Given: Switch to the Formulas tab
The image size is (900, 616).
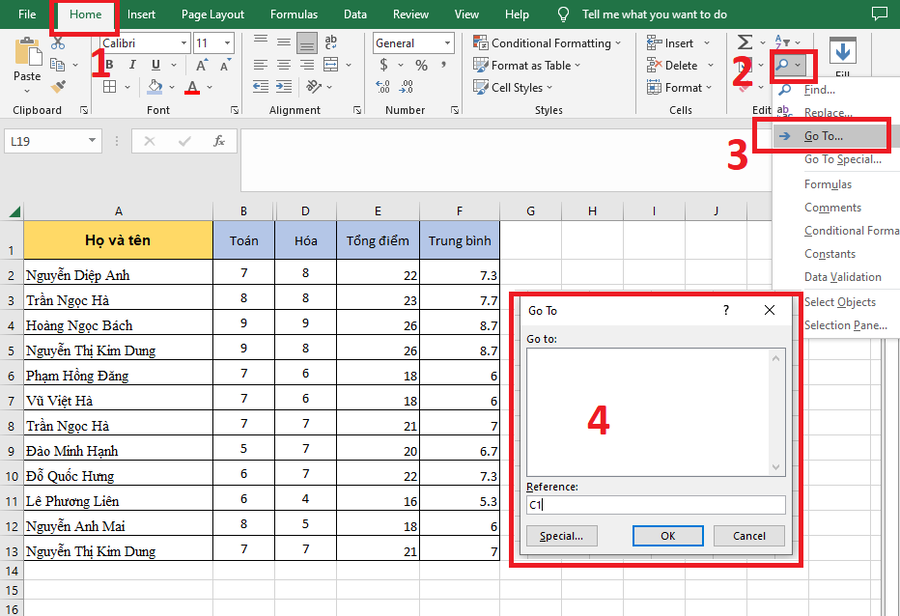Looking at the screenshot, I should coord(294,14).
